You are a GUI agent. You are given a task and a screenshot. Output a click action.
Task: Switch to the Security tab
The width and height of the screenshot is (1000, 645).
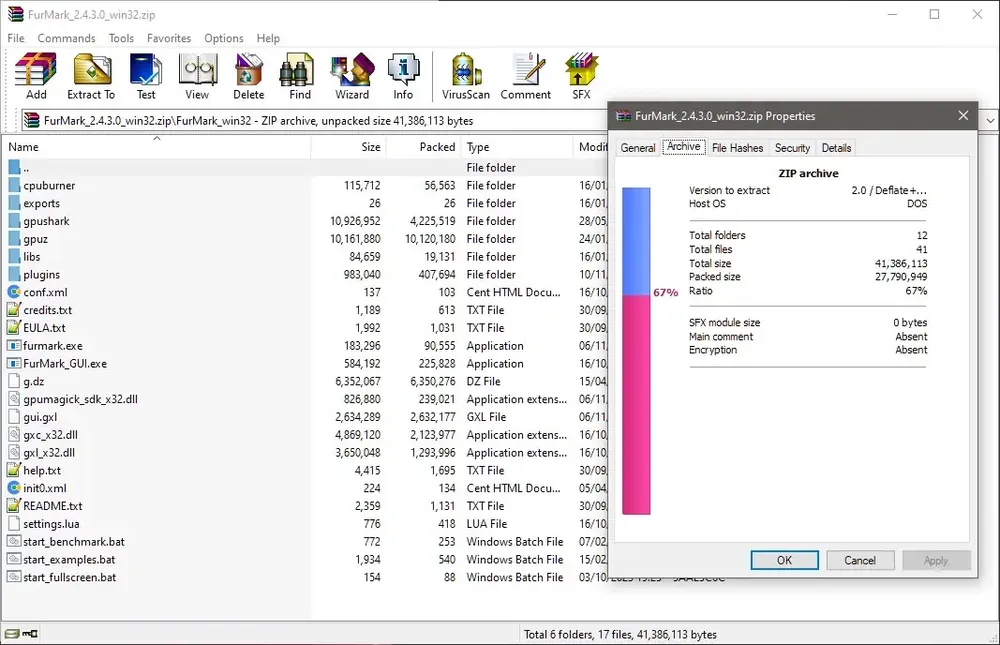(x=792, y=148)
